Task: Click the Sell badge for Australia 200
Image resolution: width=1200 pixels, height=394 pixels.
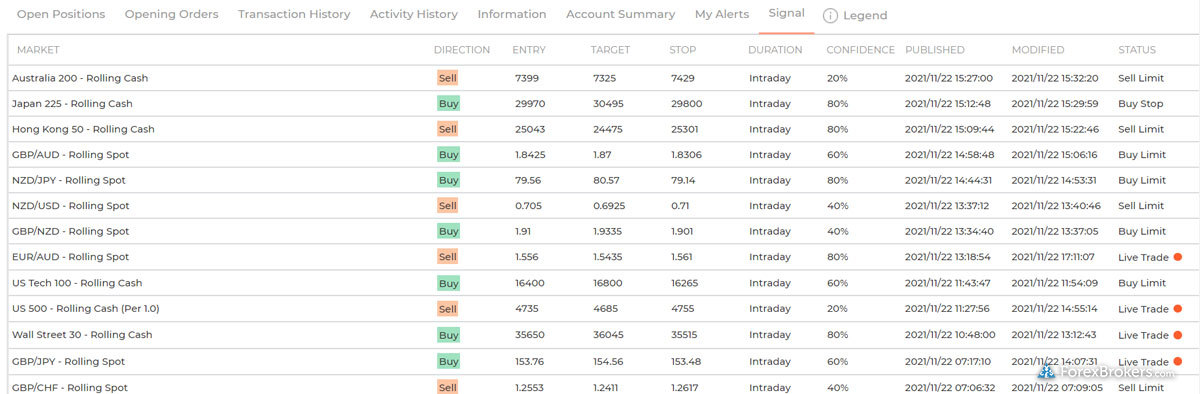Action: [447, 78]
